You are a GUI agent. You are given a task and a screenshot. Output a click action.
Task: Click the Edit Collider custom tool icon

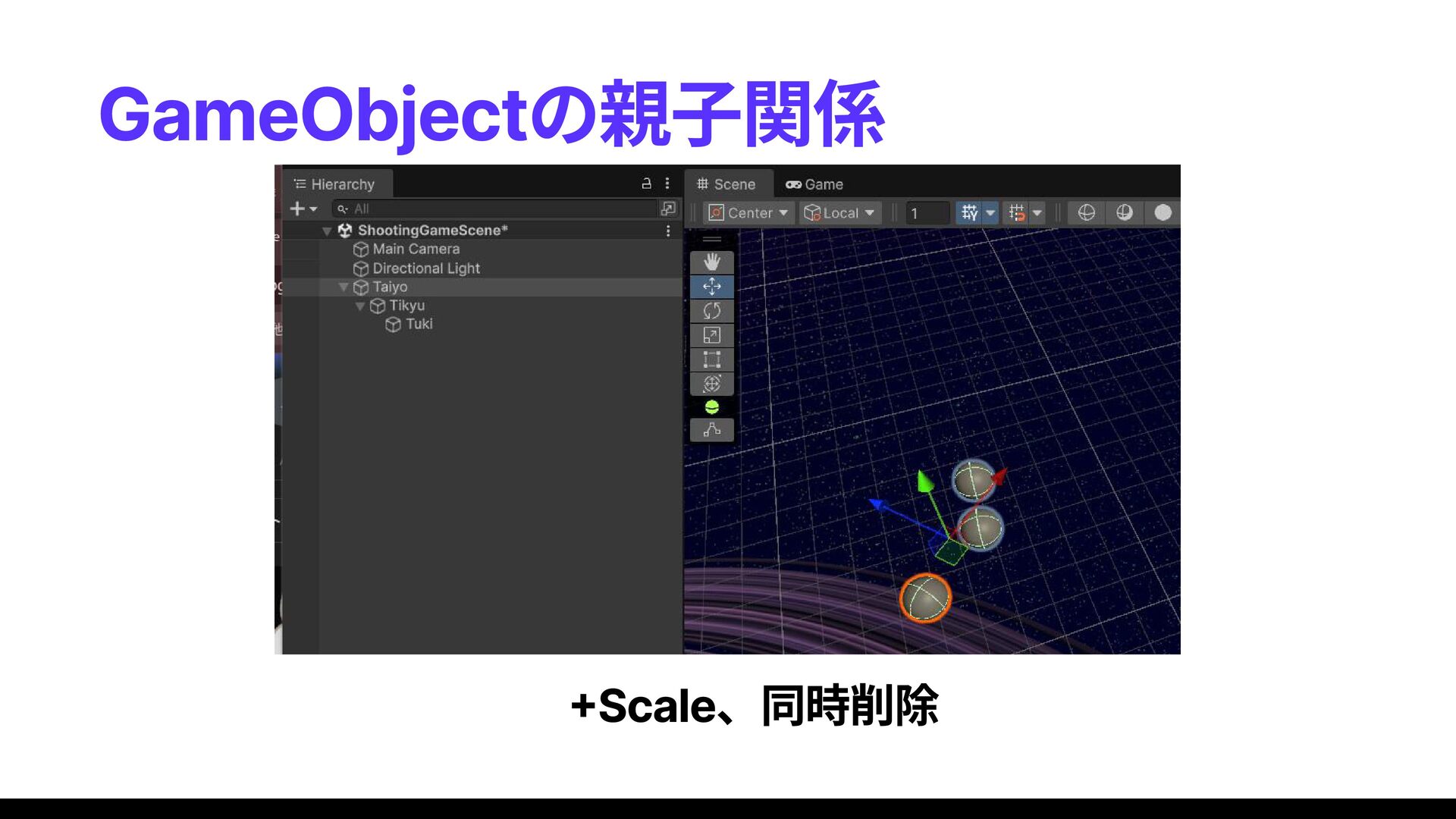point(711,430)
